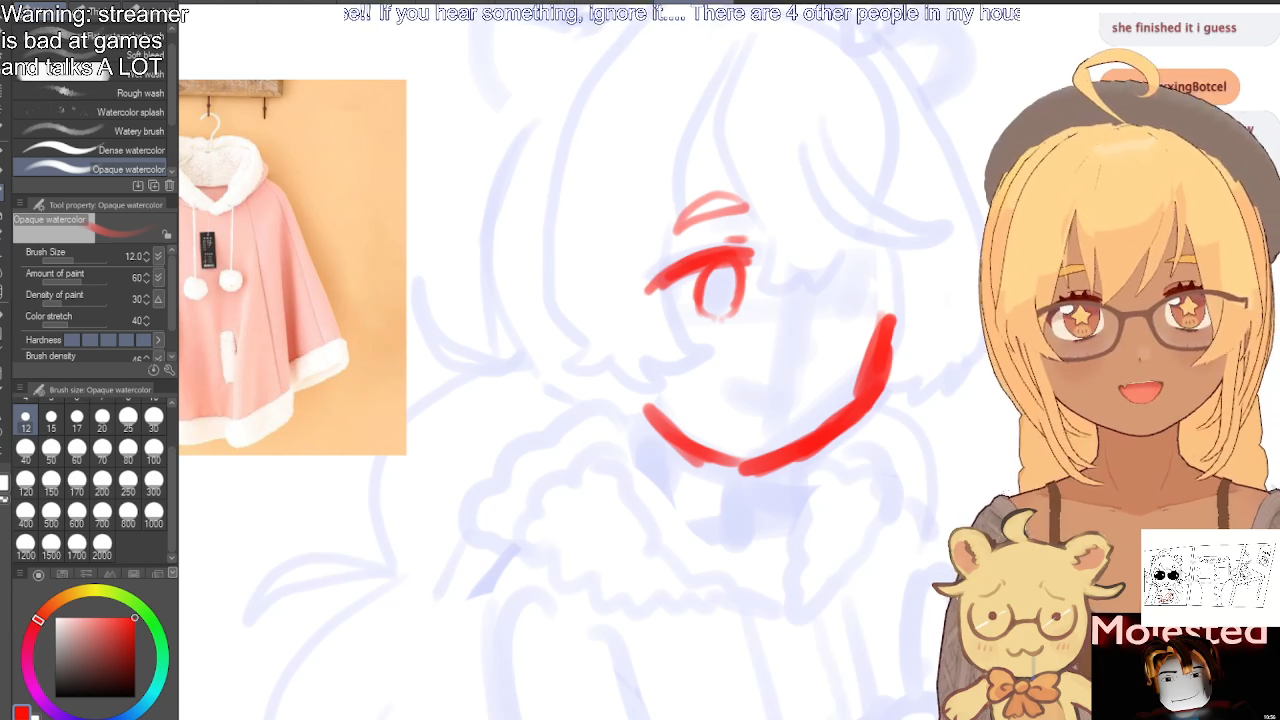This screenshot has height=720, width=1280.
Task: Click the Density of paint stepper
Action: (x=147, y=299)
